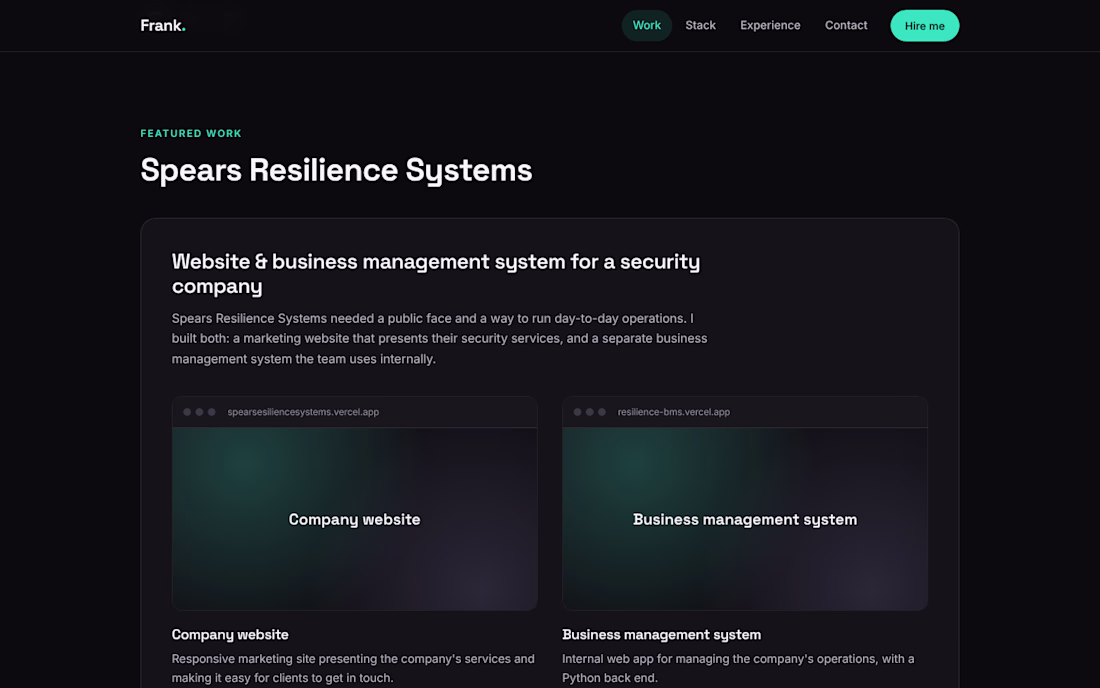Click the spearsesiliencesystems.vercel.app address text
Image resolution: width=1100 pixels, height=688 pixels.
point(303,412)
